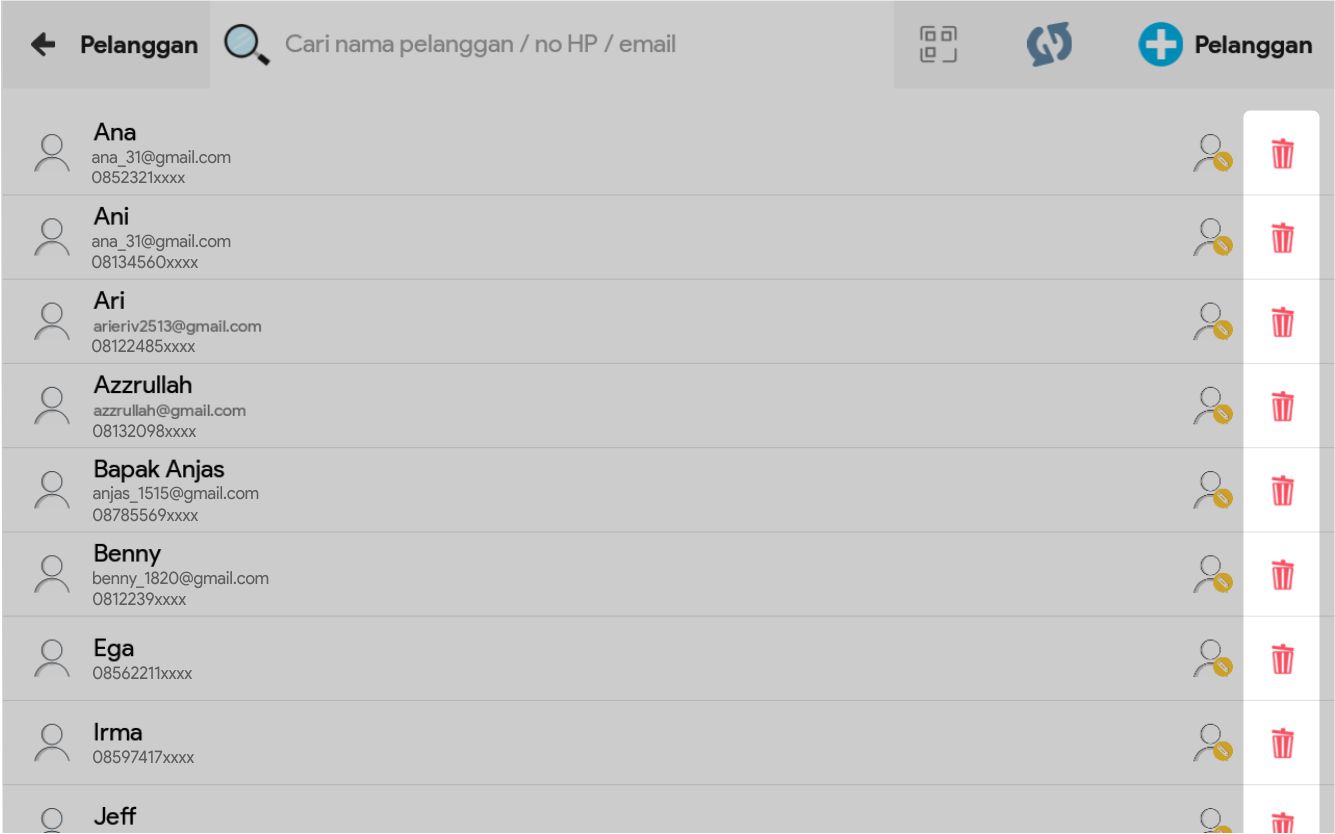Image resolution: width=1335 pixels, height=834 pixels.
Task: Click the magnifying glass search icon
Action: (x=246, y=45)
